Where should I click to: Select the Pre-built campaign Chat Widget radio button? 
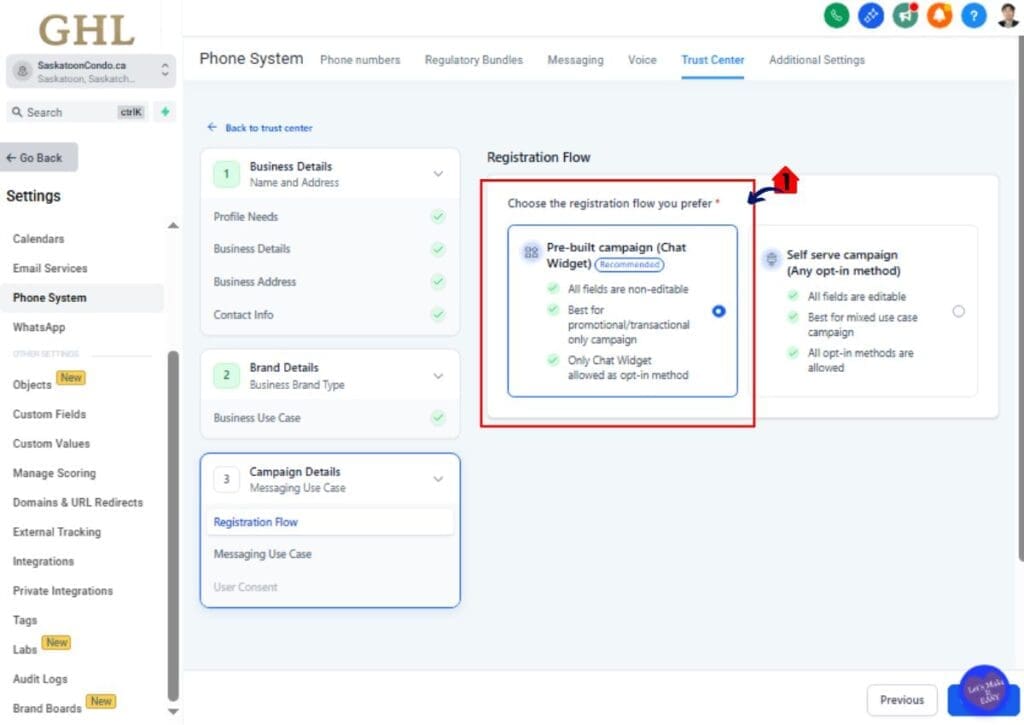point(718,311)
